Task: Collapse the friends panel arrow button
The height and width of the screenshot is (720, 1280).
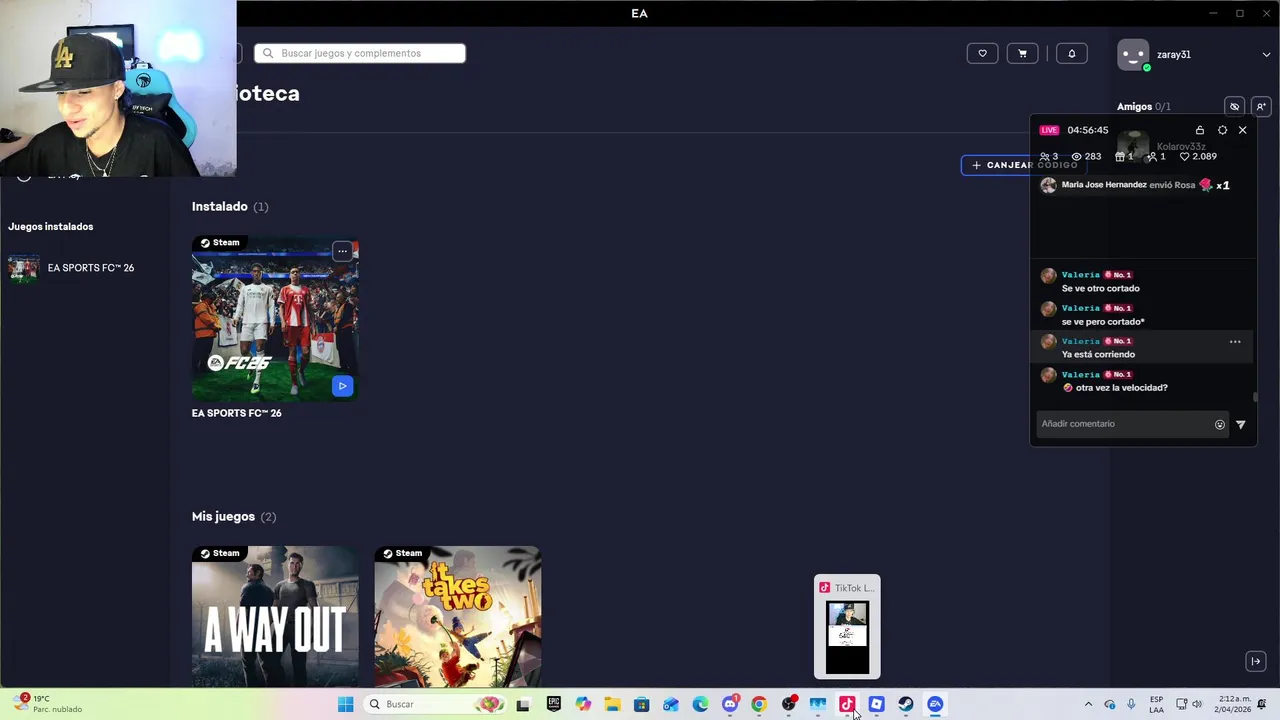Action: pos(1256,661)
